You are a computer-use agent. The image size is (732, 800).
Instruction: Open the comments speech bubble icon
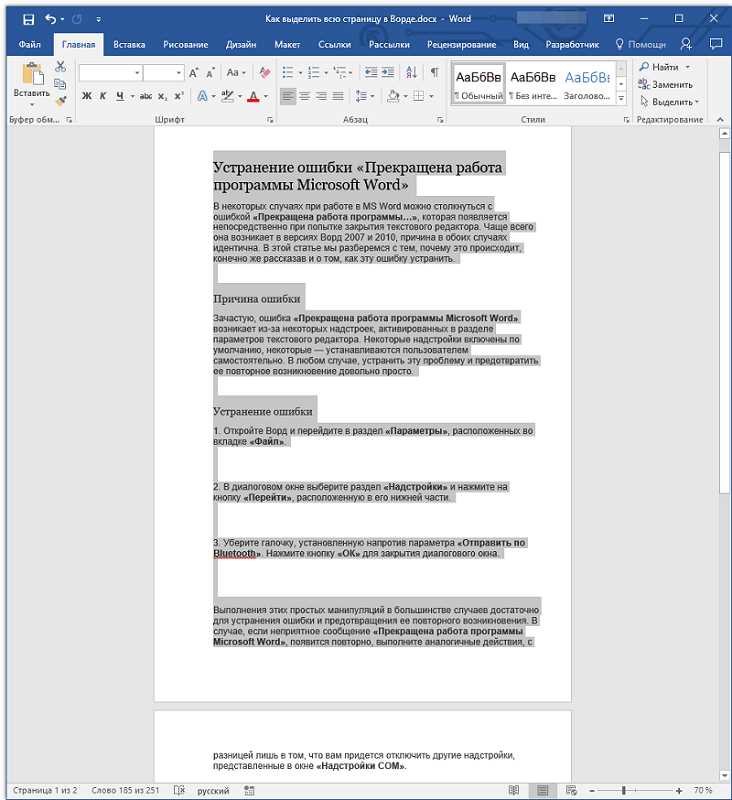click(x=716, y=44)
